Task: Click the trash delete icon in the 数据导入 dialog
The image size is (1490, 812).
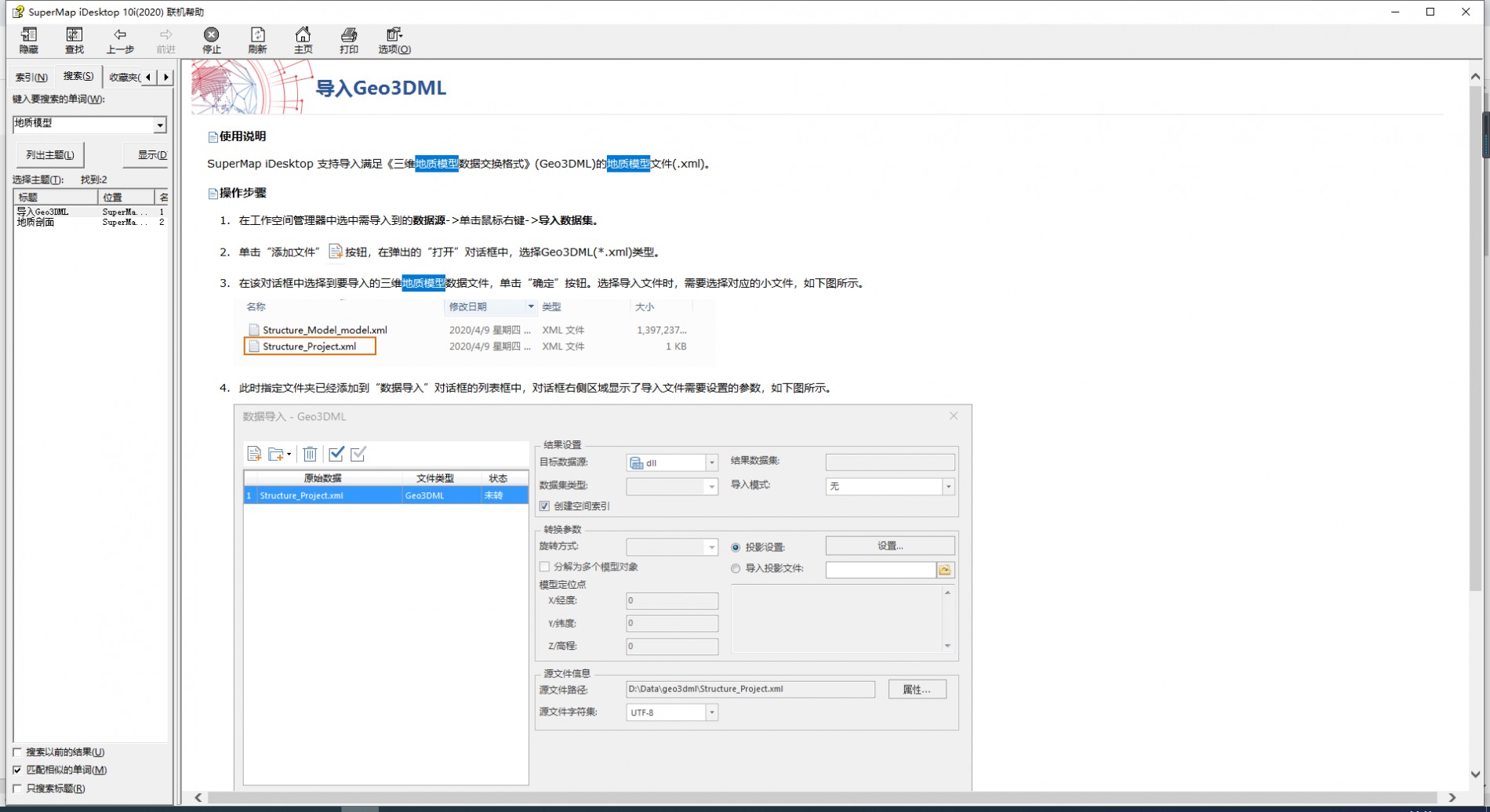Action: pos(310,454)
